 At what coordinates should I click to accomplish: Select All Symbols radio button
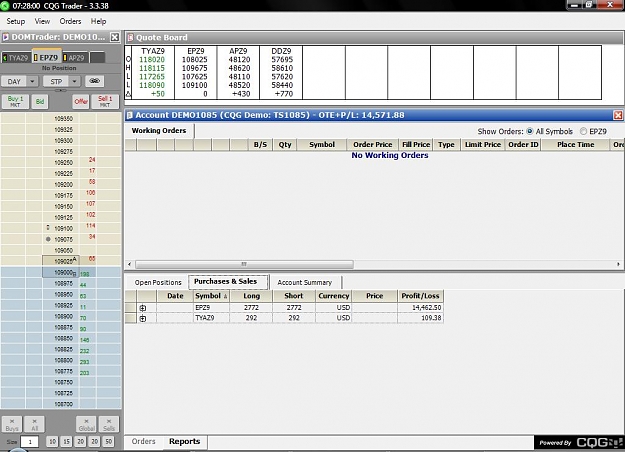530,131
